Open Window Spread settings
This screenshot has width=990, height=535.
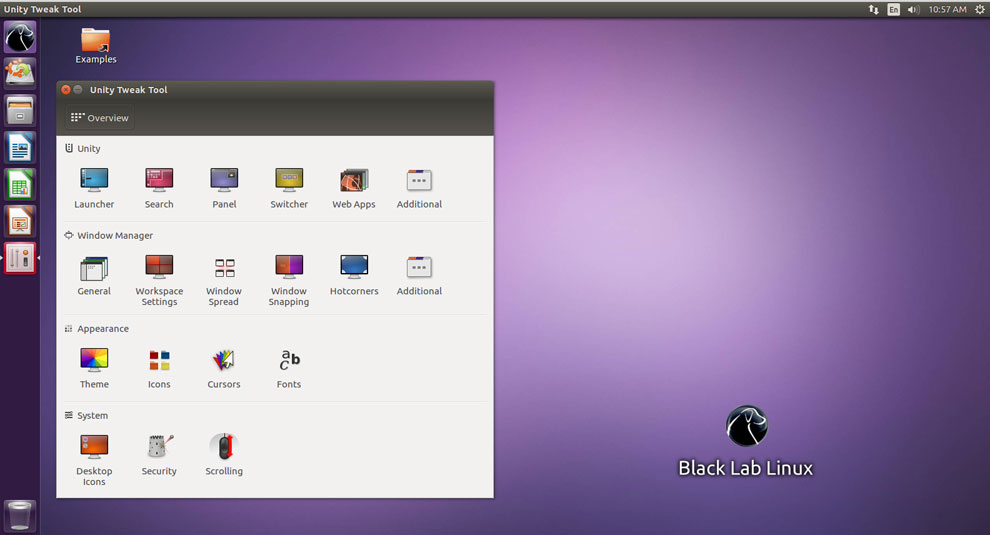[224, 280]
